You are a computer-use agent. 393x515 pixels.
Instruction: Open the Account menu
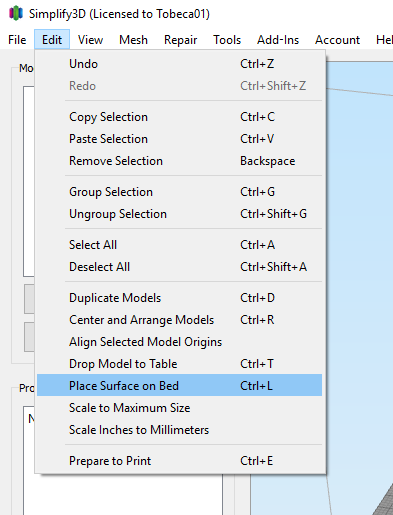pos(337,40)
